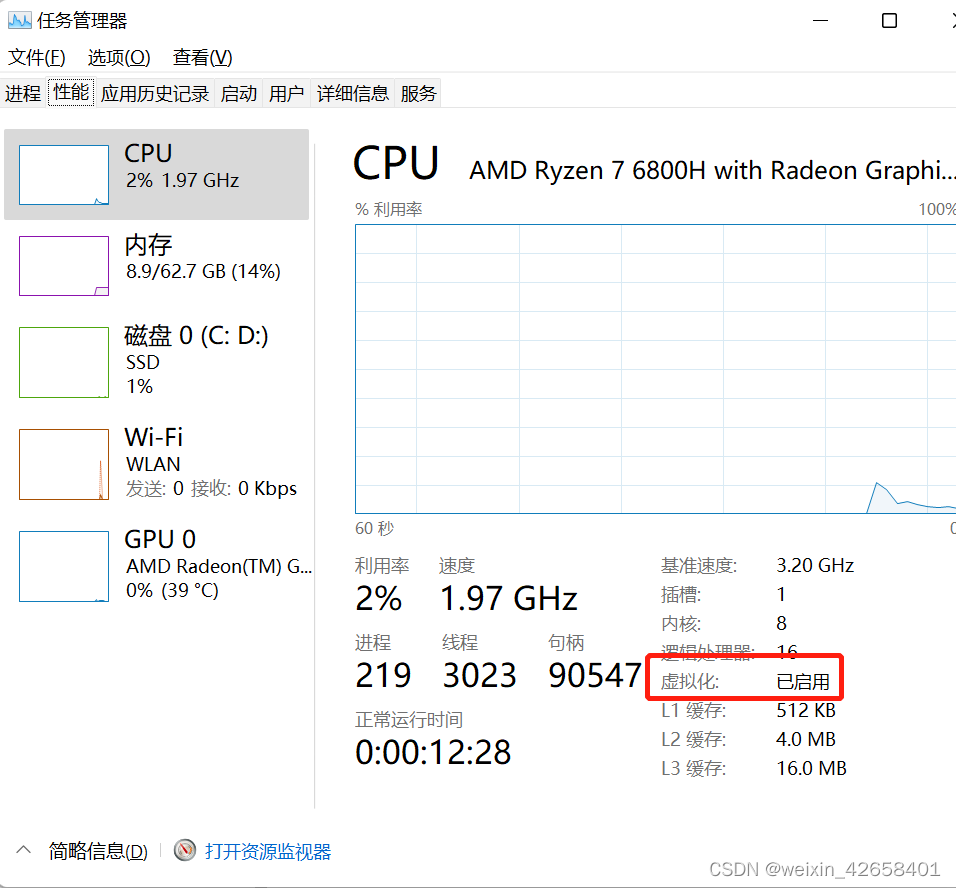This screenshot has width=956, height=888.
Task: Click the Wi-Fi WLAN label
Action: coord(154,450)
